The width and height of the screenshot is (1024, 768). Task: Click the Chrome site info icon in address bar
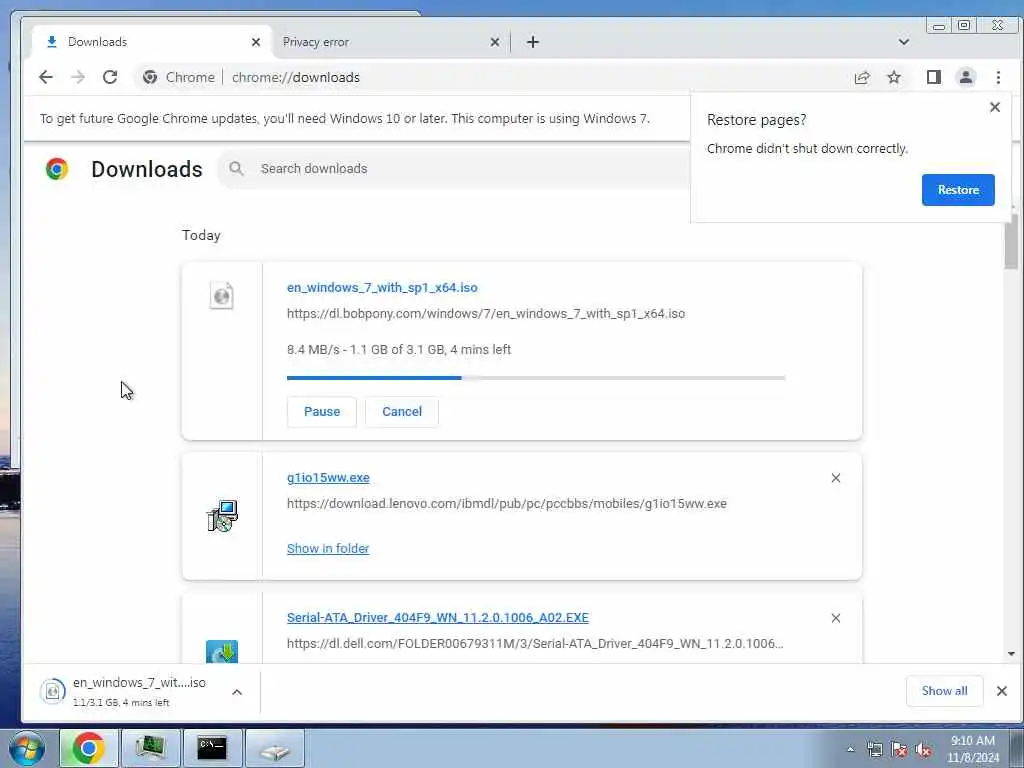click(150, 77)
